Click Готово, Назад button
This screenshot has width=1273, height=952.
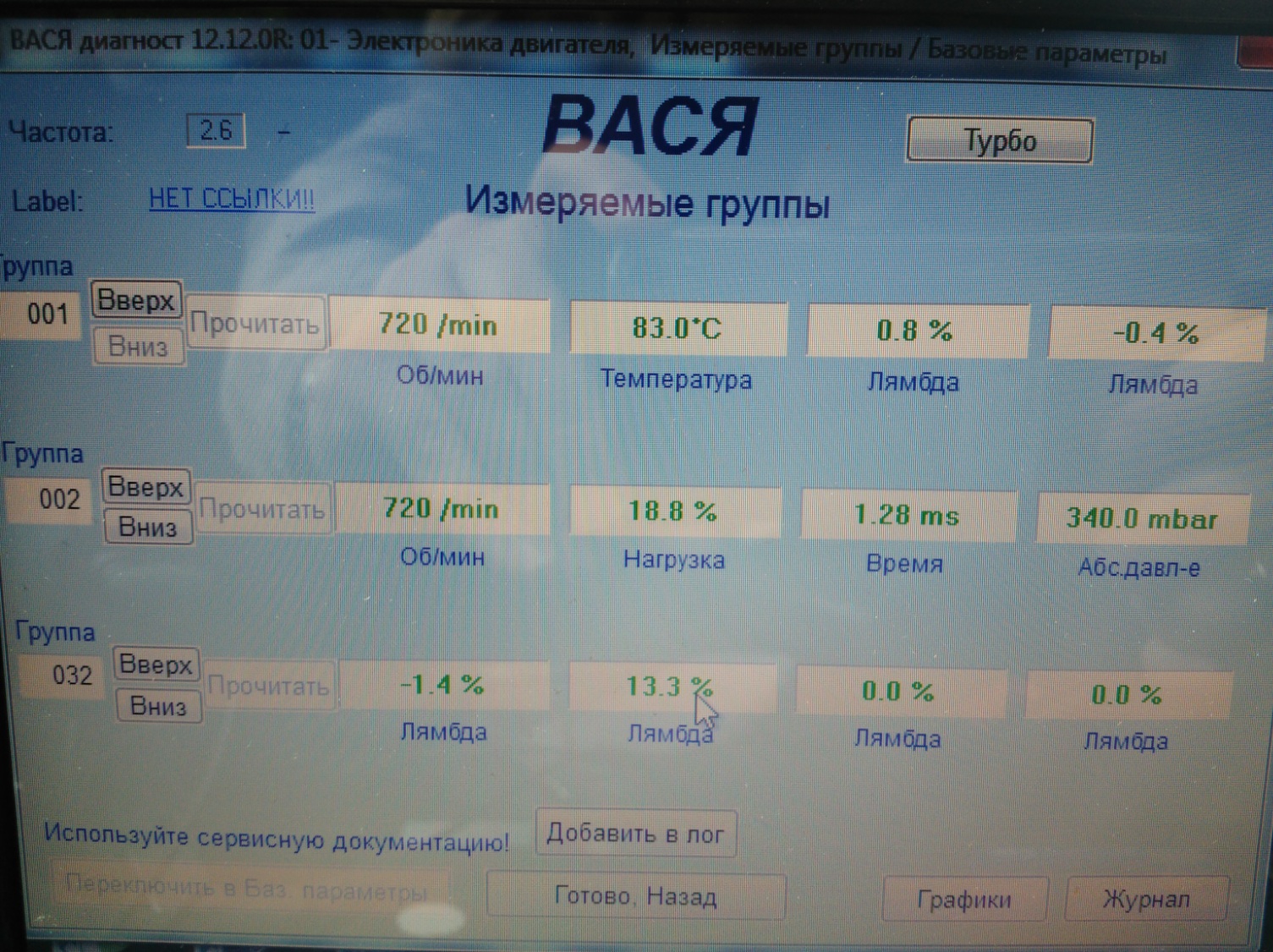[636, 895]
